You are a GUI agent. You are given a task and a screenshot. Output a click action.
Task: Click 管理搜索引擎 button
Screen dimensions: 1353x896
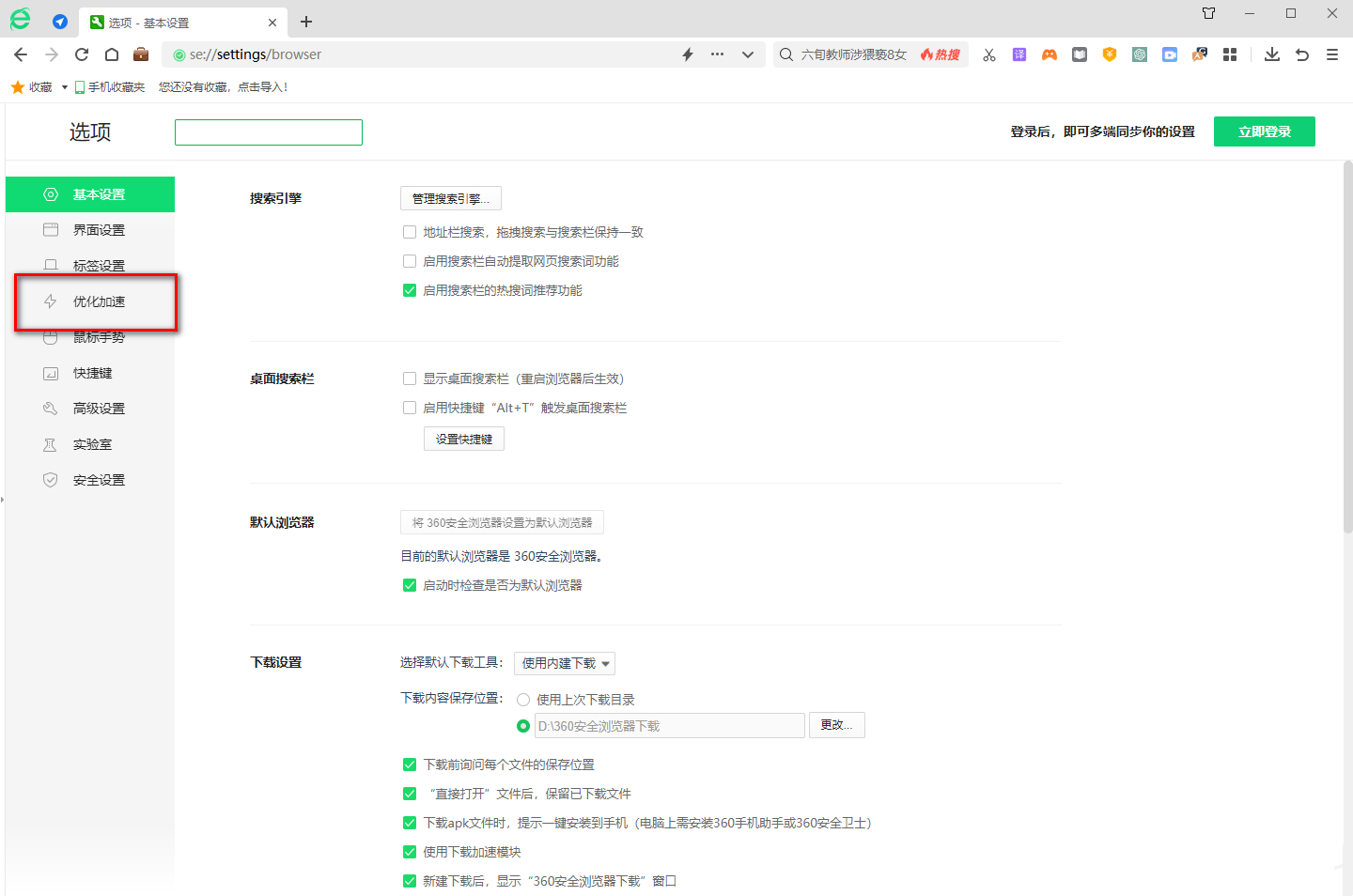click(x=451, y=198)
